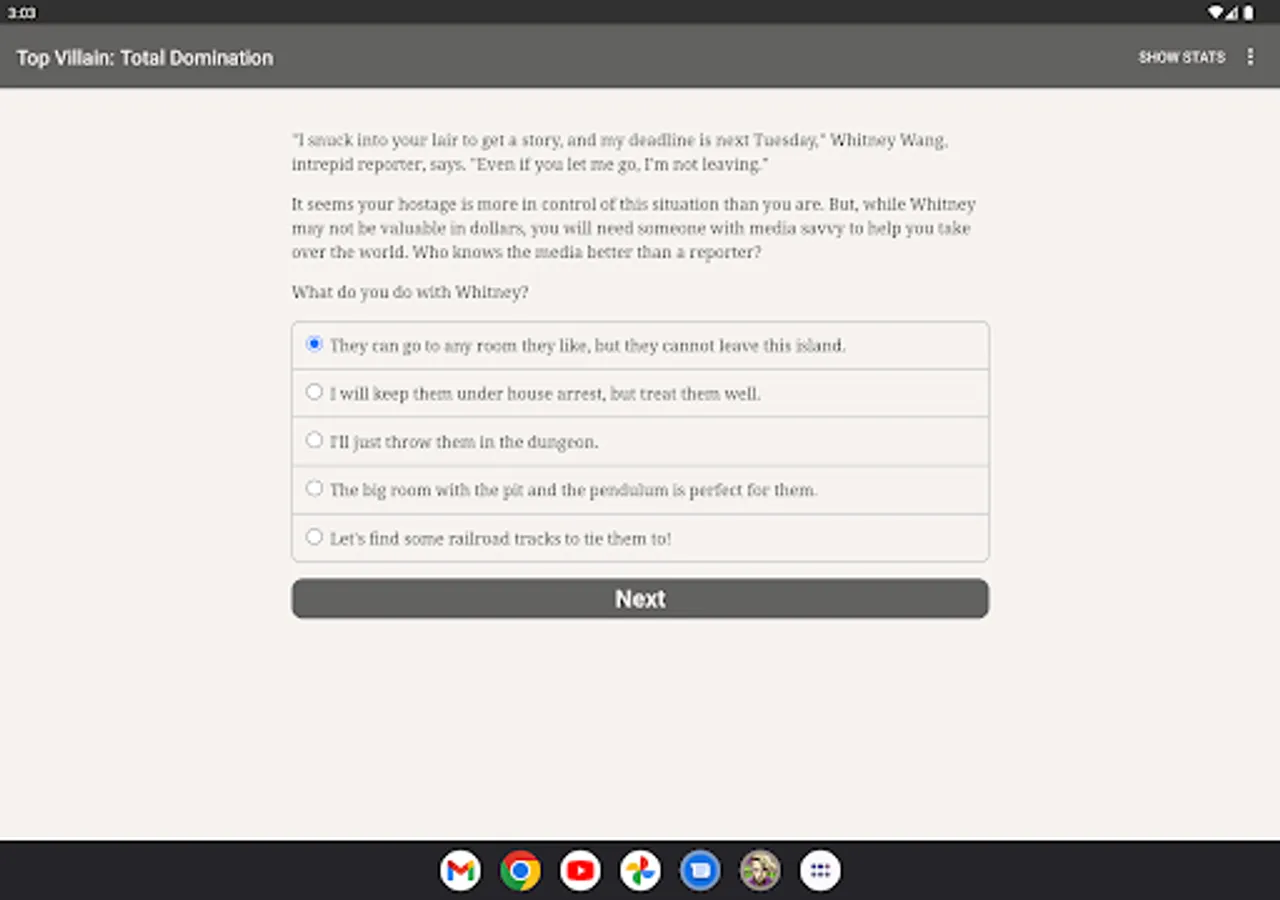Choose the house arrest option radio
This screenshot has width=1280, height=900.
314,392
